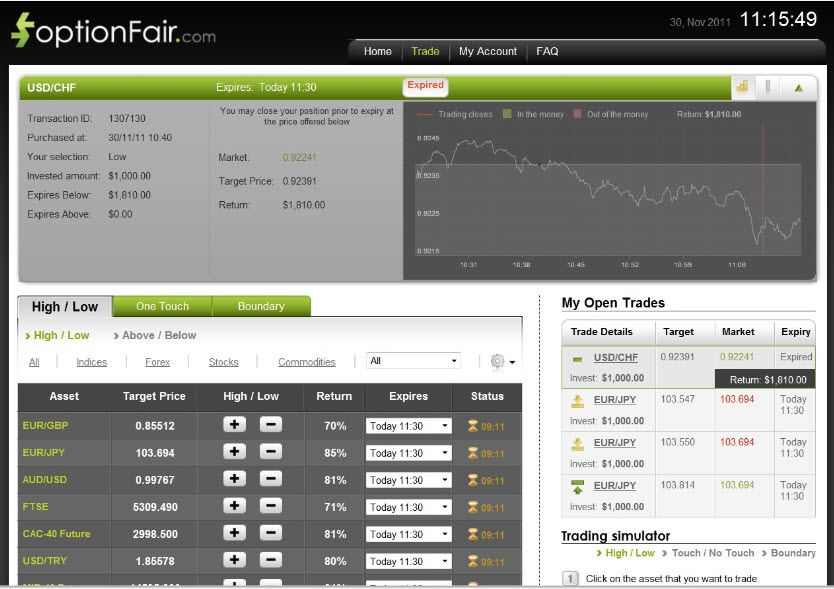Open the expiry dropdown for EUR/JPY
This screenshot has width=834, height=589.
tap(408, 453)
